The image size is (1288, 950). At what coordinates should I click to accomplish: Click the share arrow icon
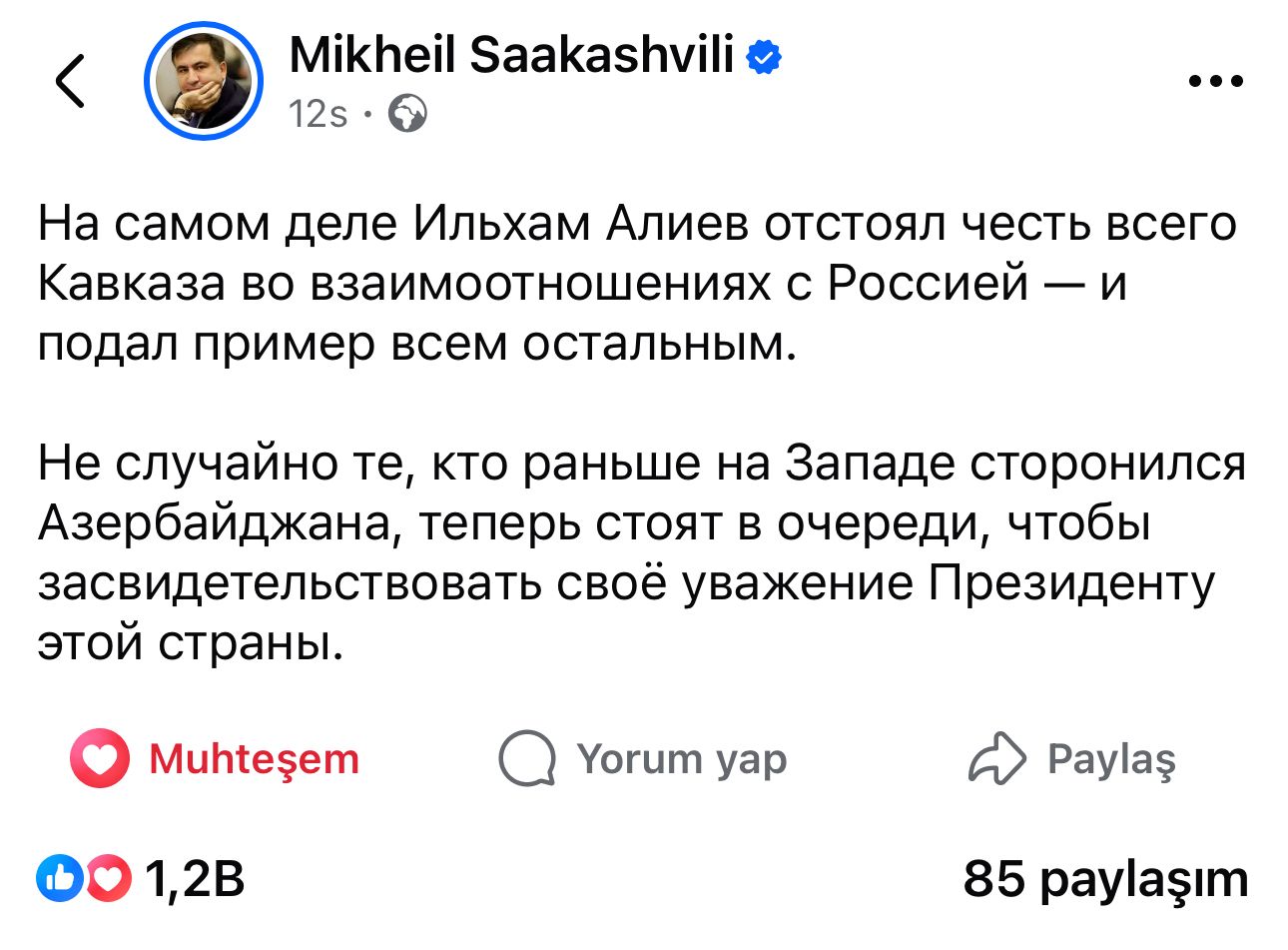pyautogui.click(x=995, y=759)
